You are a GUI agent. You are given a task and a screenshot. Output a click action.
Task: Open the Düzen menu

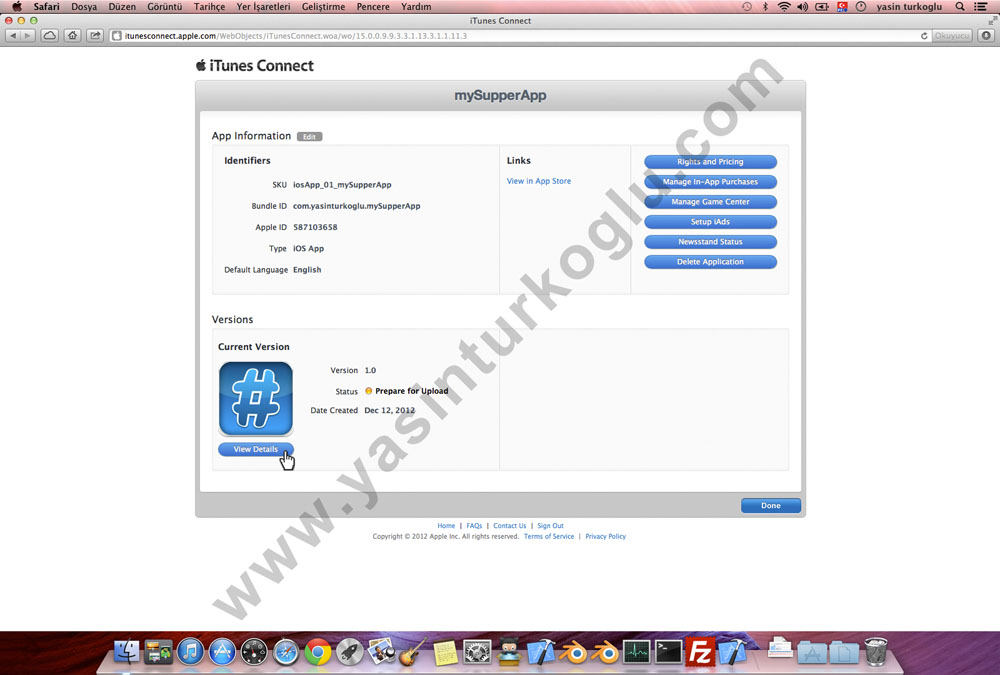point(122,6)
